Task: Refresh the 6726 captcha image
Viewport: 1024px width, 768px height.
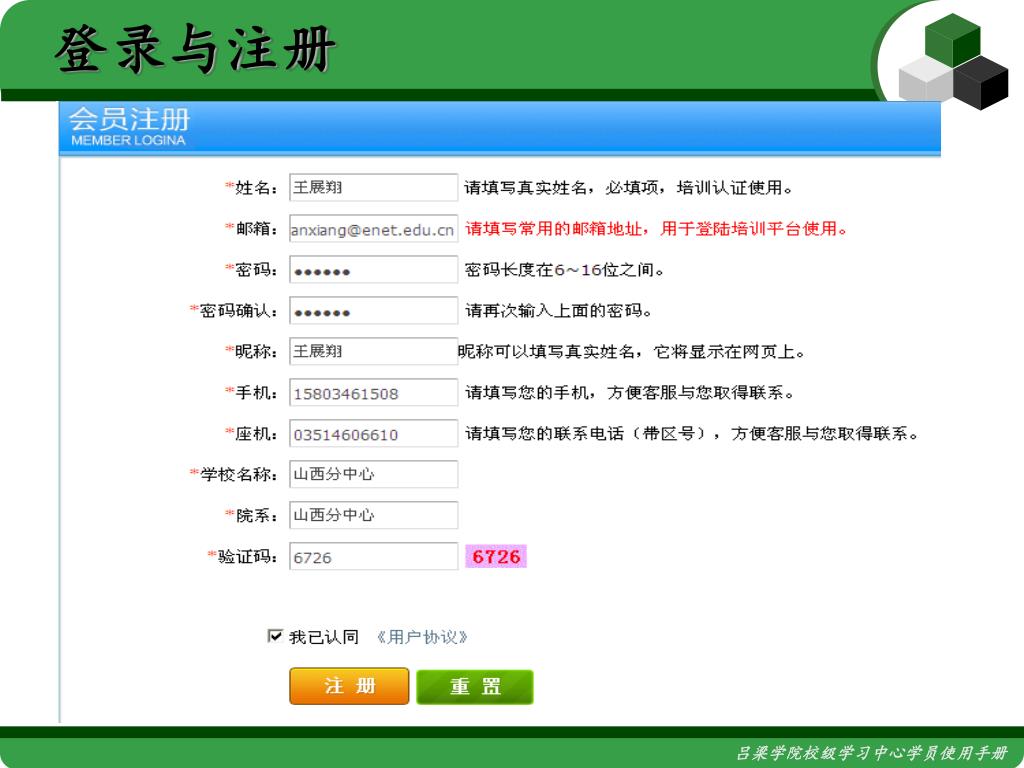Action: (x=496, y=556)
